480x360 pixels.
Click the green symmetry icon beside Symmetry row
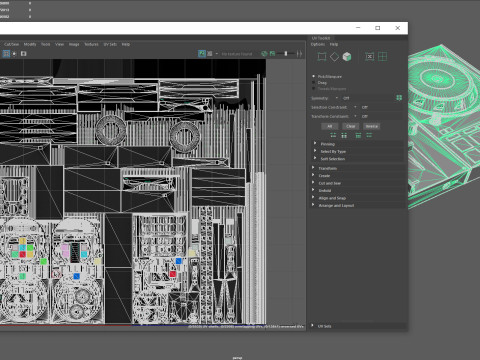(x=399, y=98)
